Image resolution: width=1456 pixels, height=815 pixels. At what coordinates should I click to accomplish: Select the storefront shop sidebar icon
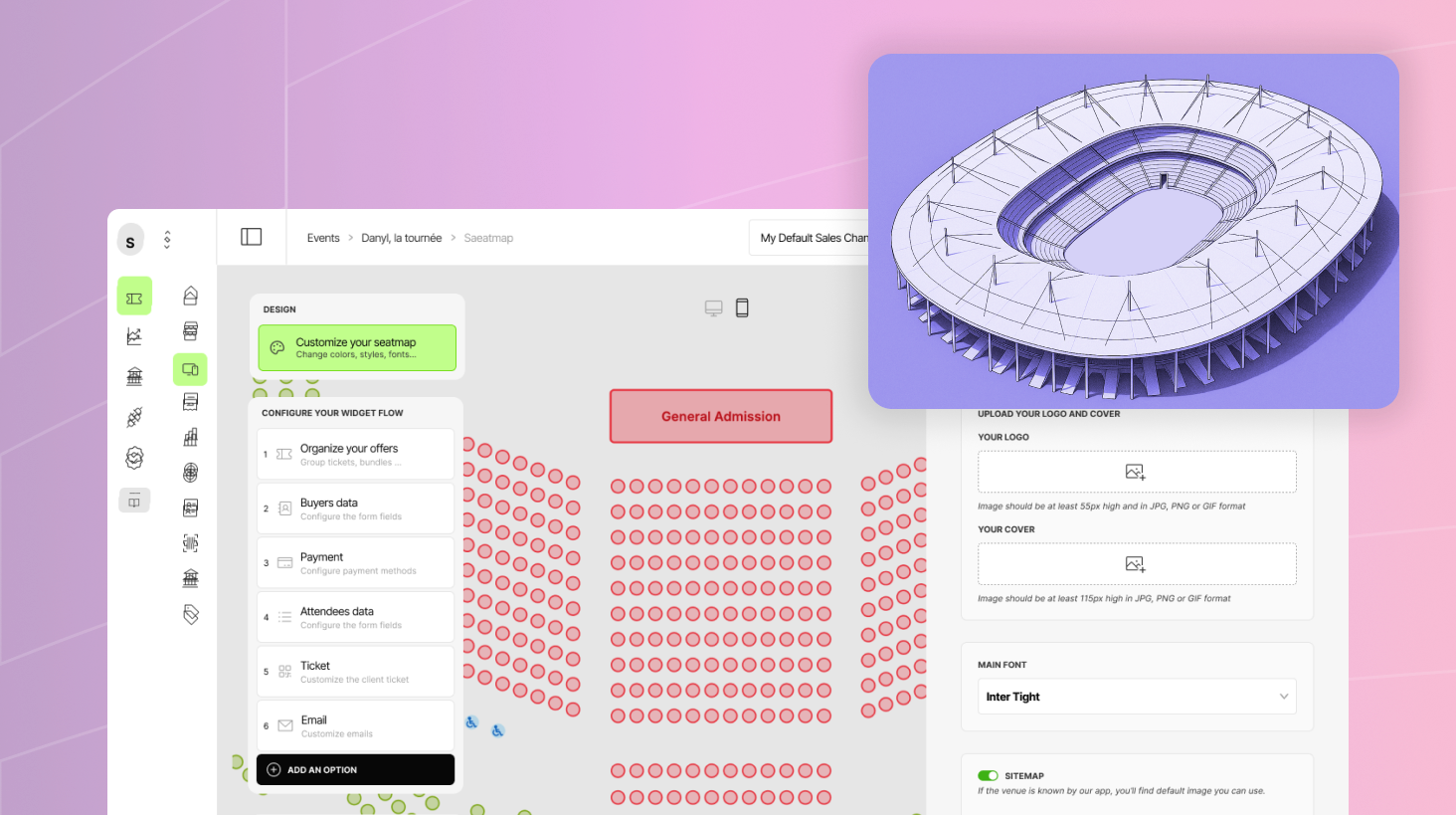coord(190,331)
